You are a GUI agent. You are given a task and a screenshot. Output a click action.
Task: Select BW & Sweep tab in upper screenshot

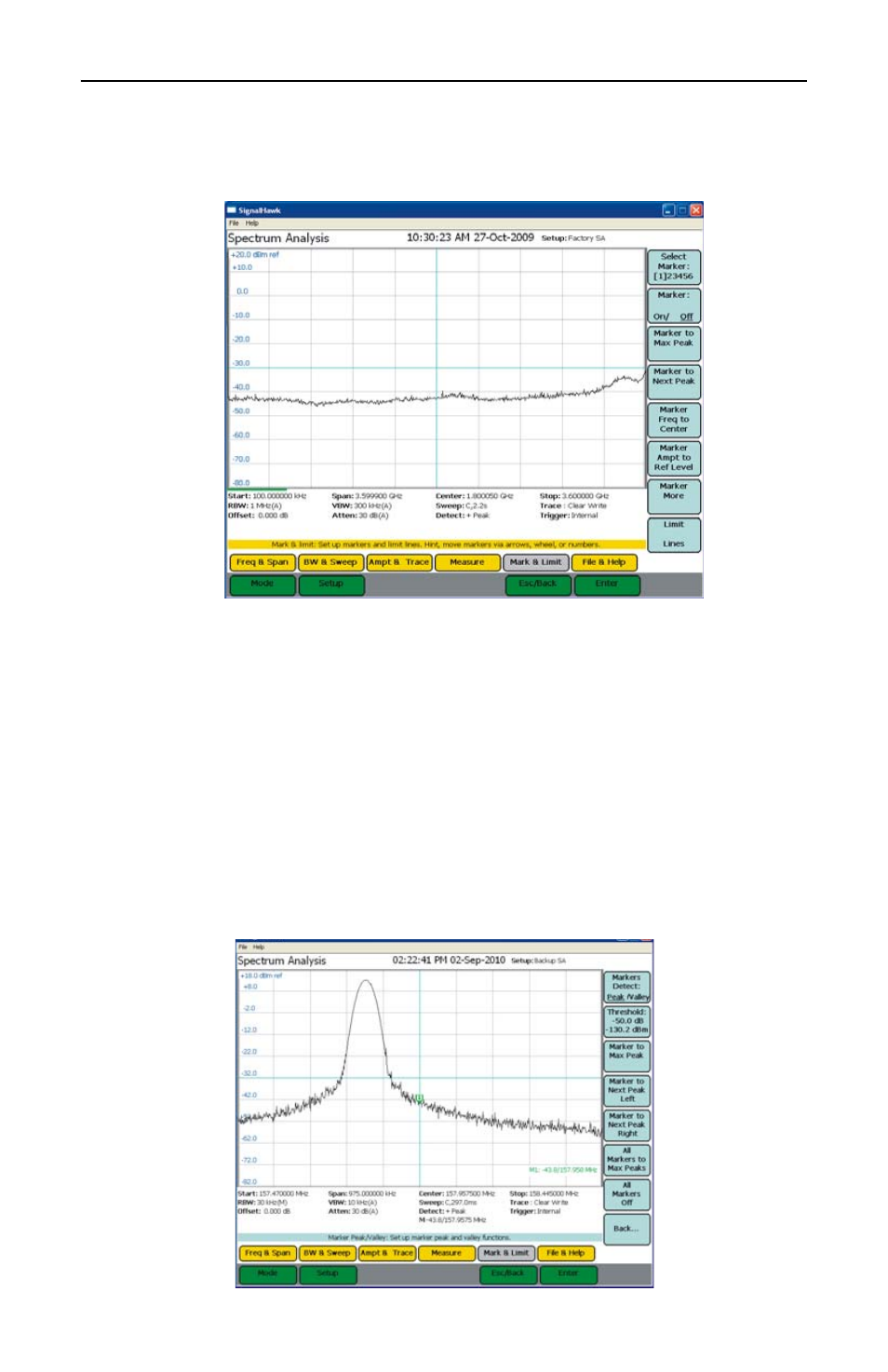(330, 562)
